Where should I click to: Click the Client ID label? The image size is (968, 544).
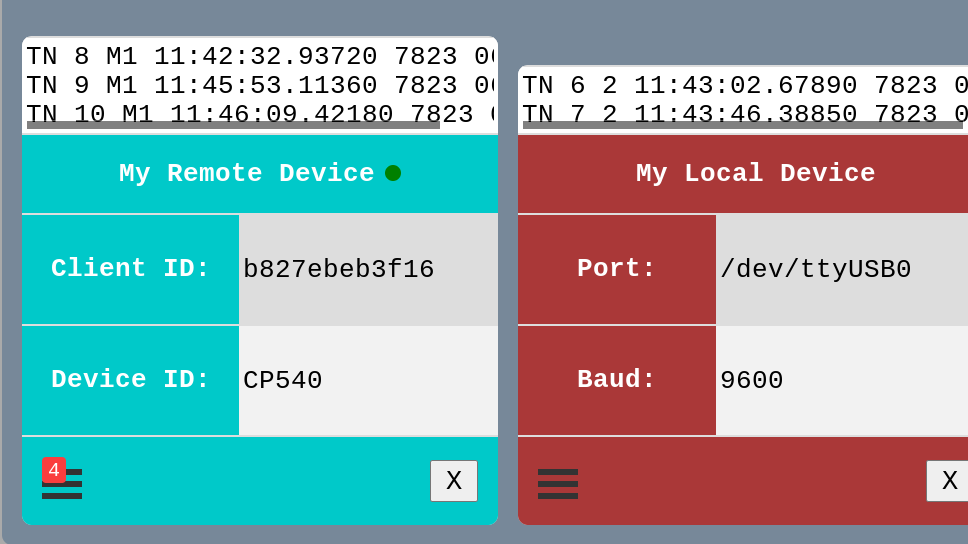[130, 269]
